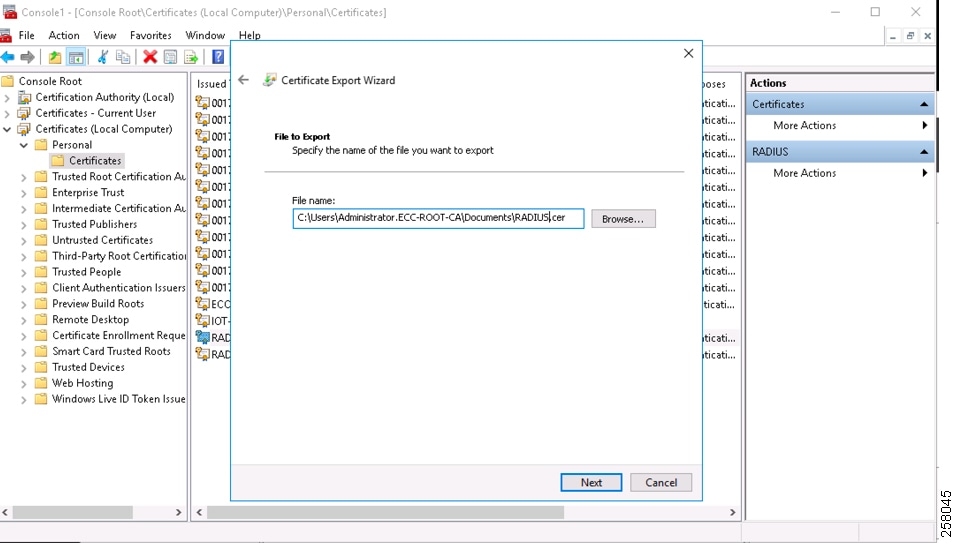Collapse the RADIUS section in Actions pane

coord(924,152)
